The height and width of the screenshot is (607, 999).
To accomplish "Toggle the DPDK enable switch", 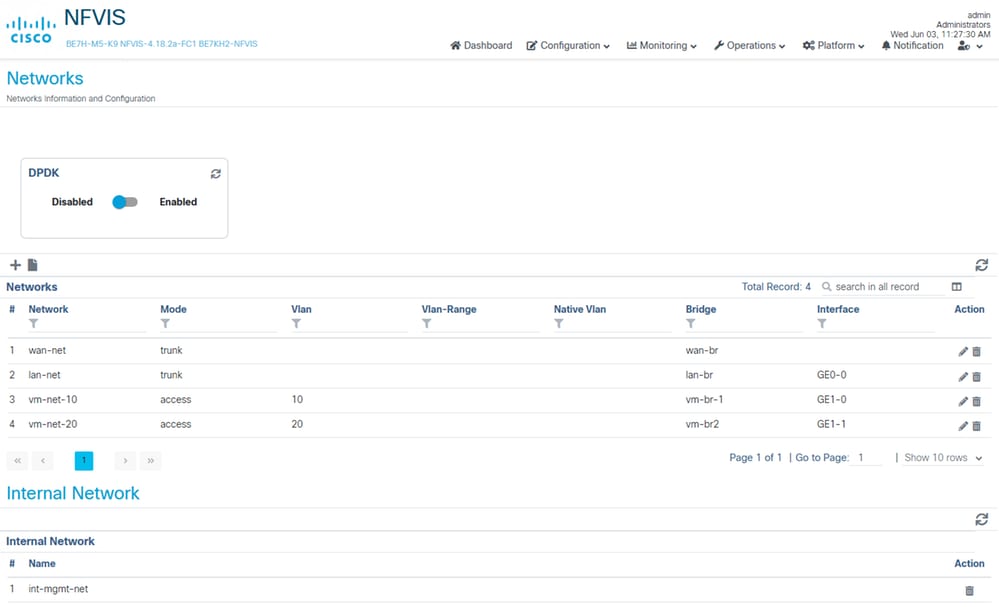I will click(x=125, y=202).
